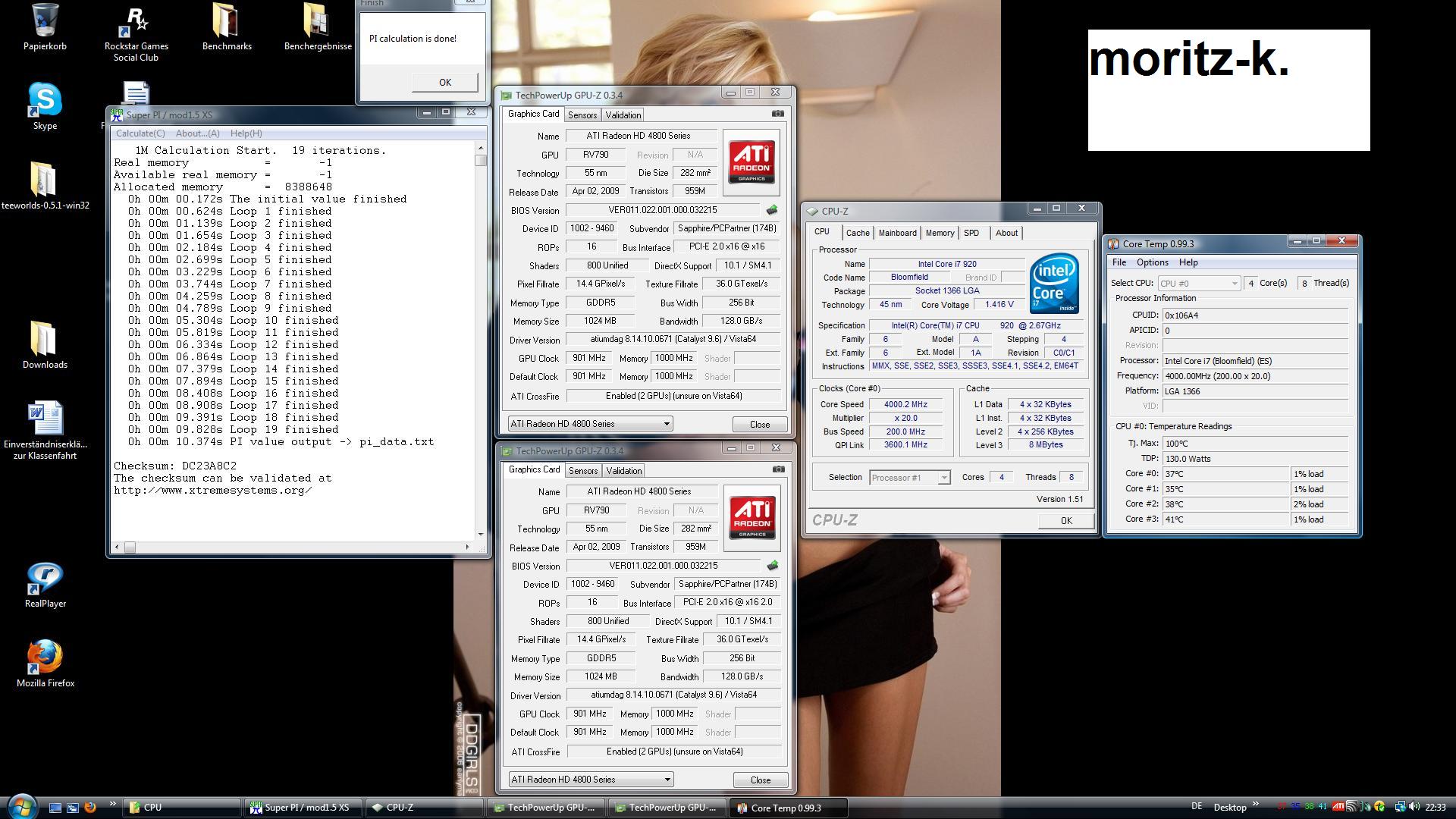This screenshot has height=819, width=1456.
Task: Expand graphics card dropdown in upper GPU-Z
Action: click(x=667, y=424)
